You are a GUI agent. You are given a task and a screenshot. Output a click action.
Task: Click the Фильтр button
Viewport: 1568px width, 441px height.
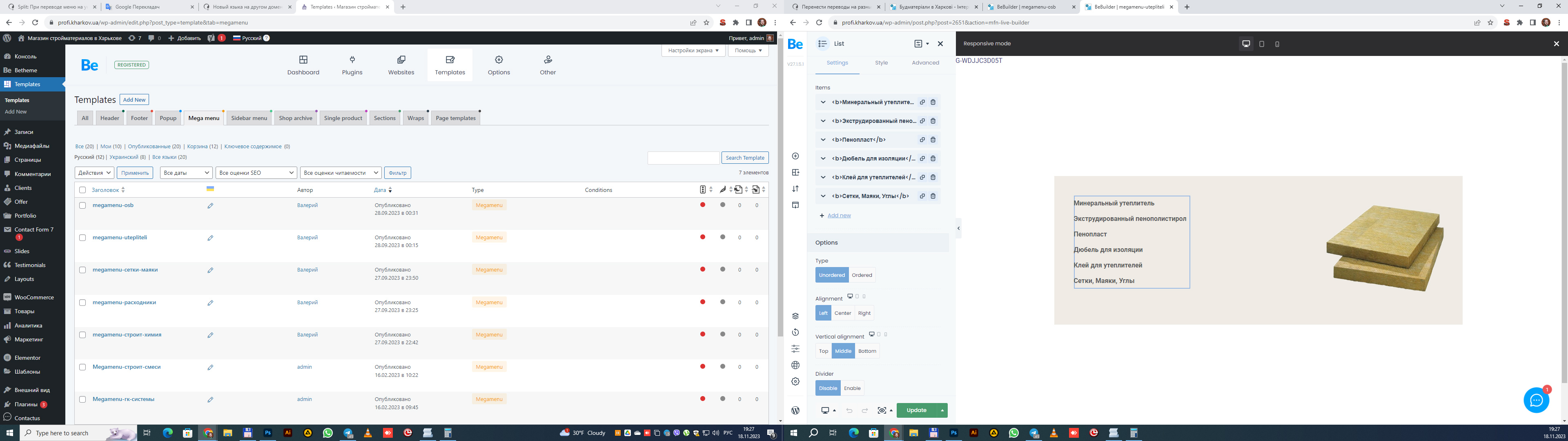tap(397, 173)
